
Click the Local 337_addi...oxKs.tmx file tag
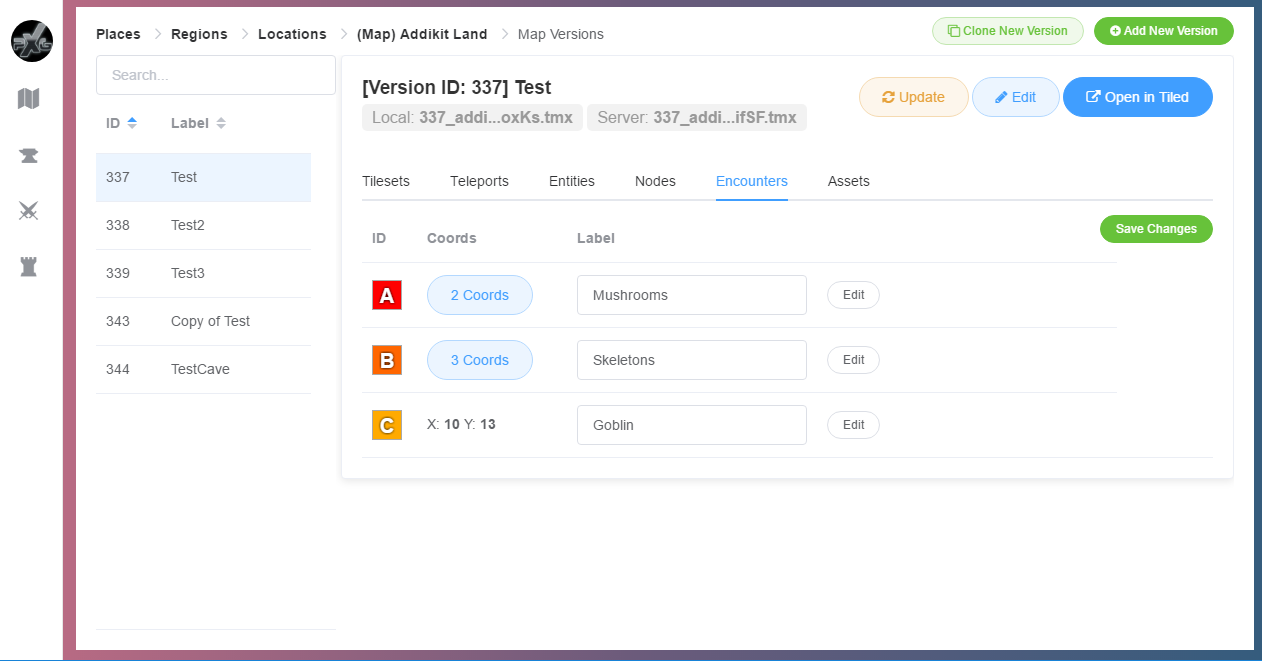[472, 117]
